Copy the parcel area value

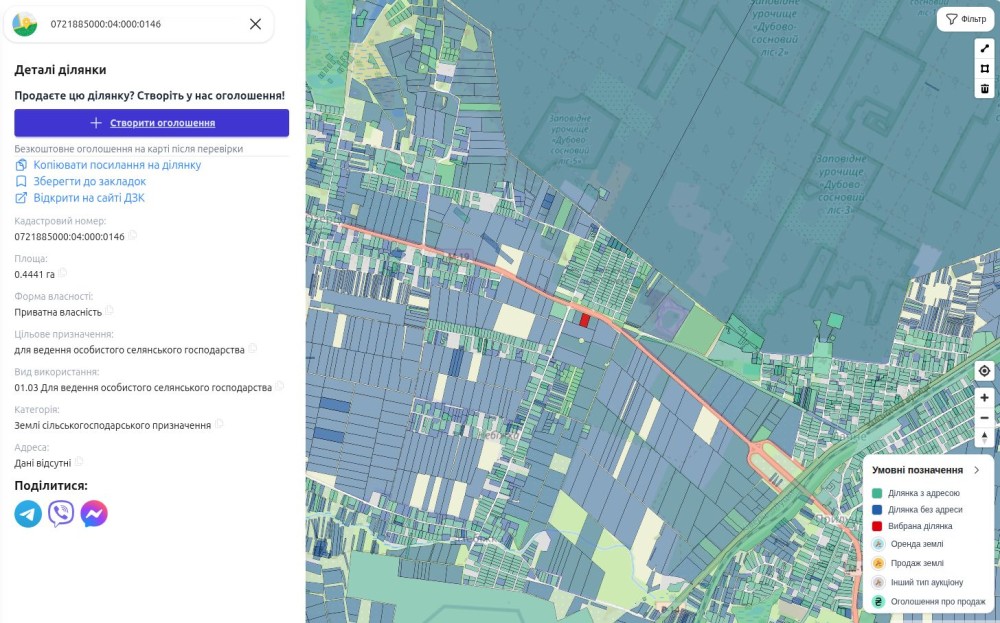63,273
